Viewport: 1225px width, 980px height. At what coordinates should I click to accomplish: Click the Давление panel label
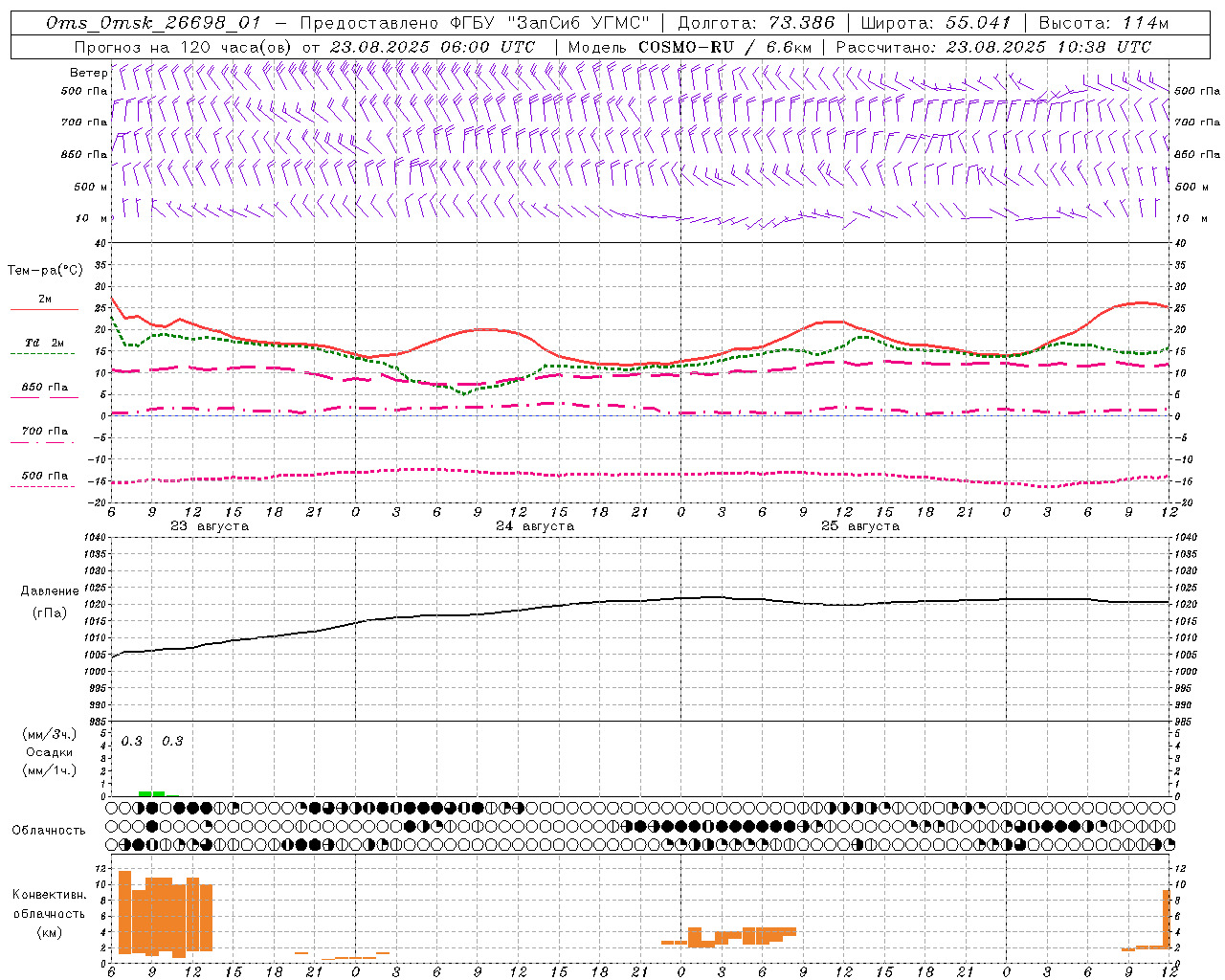(50, 591)
